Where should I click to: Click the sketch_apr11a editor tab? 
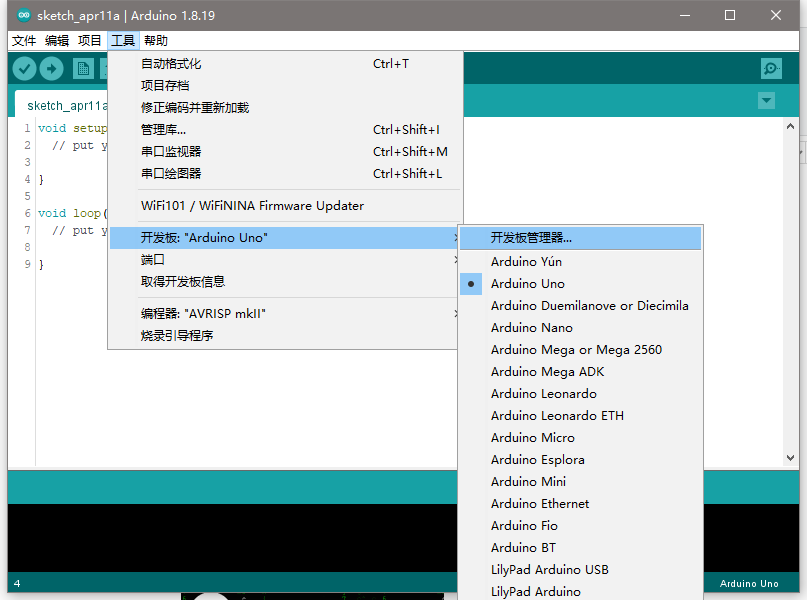pos(62,105)
